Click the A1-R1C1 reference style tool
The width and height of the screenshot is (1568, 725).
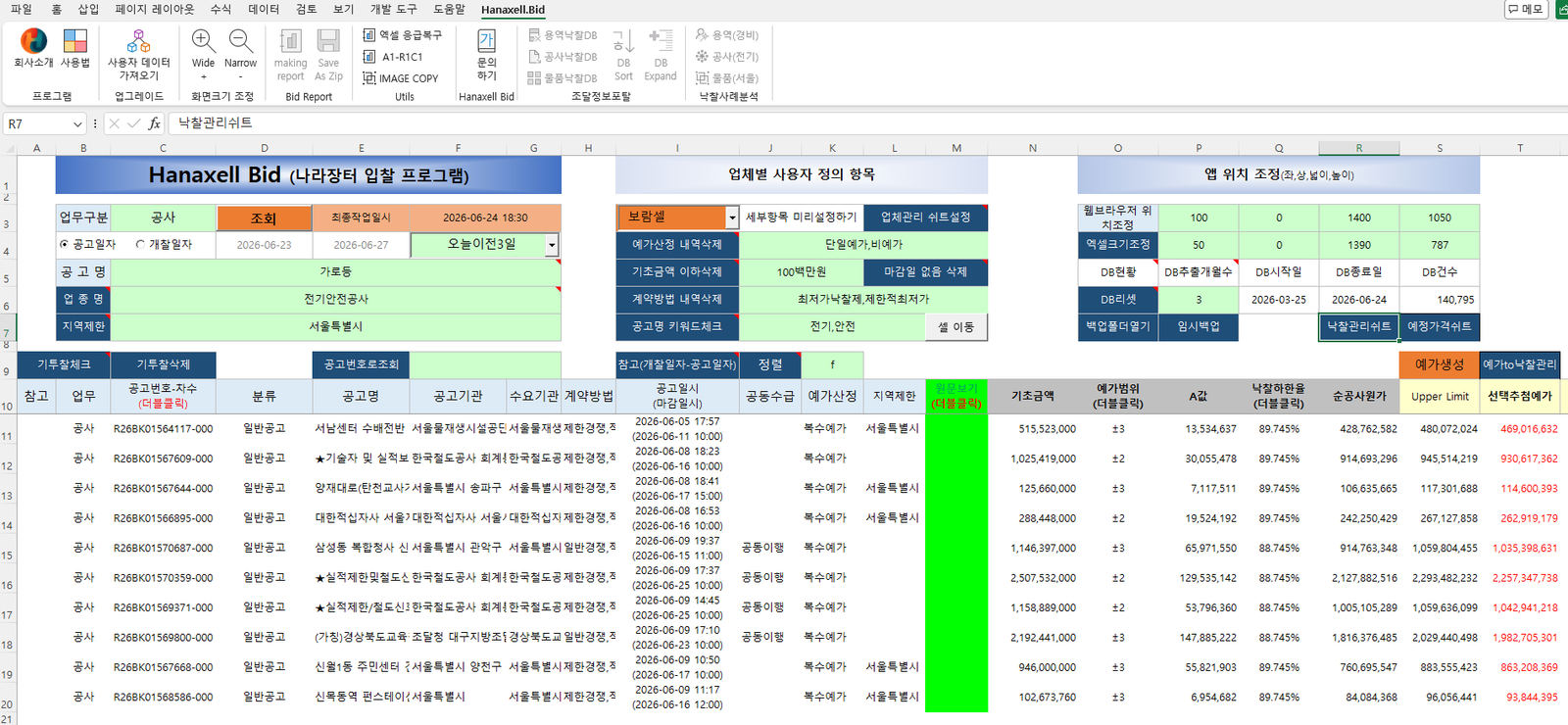pyautogui.click(x=393, y=57)
